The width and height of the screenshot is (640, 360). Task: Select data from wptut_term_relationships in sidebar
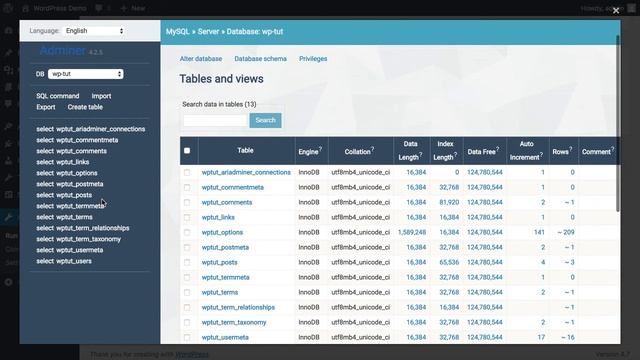(45, 228)
